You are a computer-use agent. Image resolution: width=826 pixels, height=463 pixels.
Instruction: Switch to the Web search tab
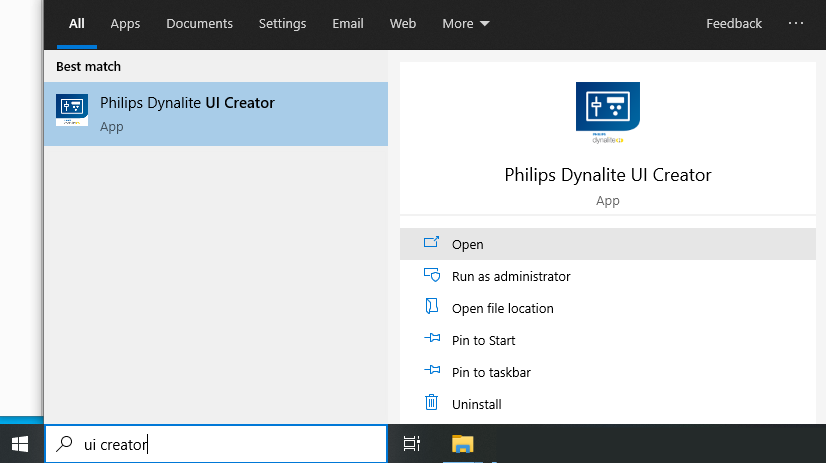[x=403, y=24]
